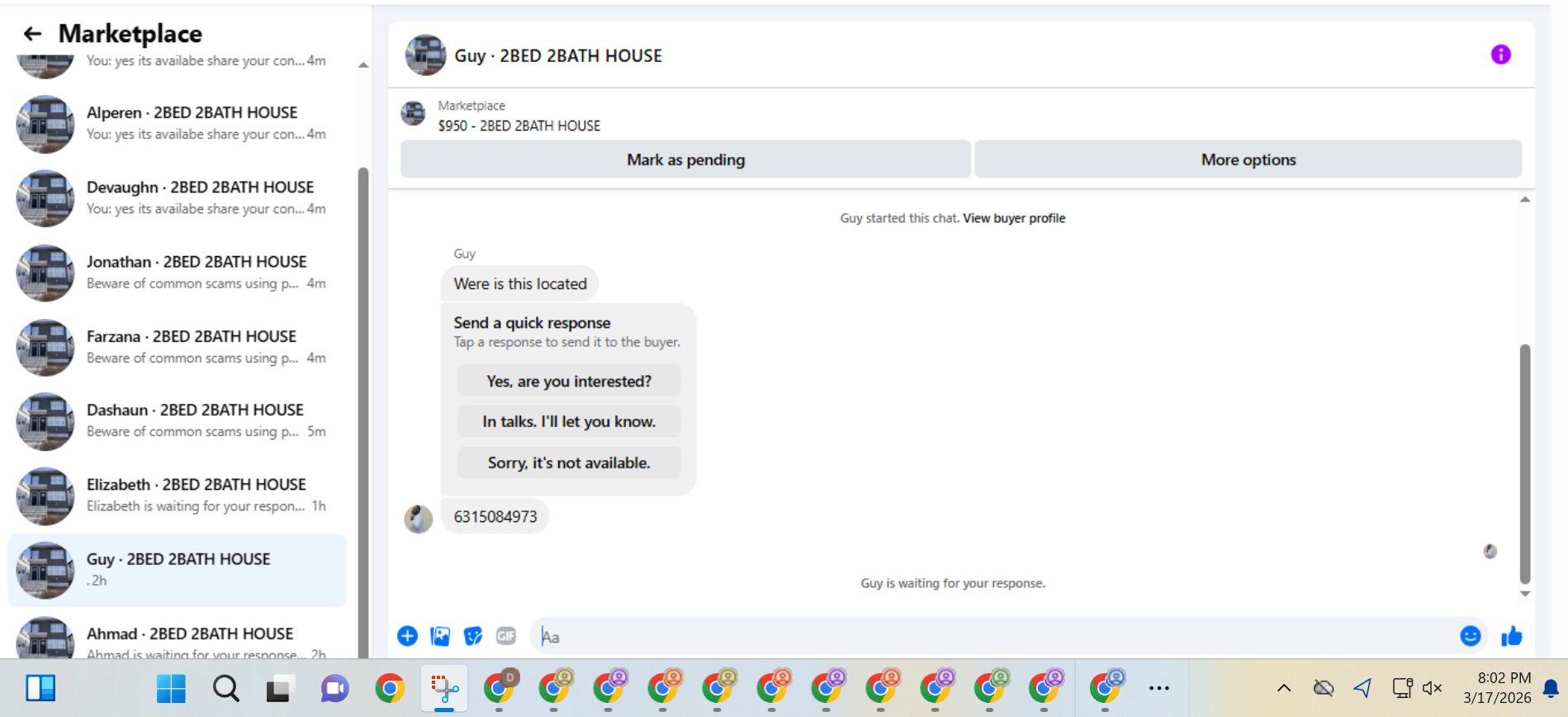Open Devaughn's conversation

(178, 198)
